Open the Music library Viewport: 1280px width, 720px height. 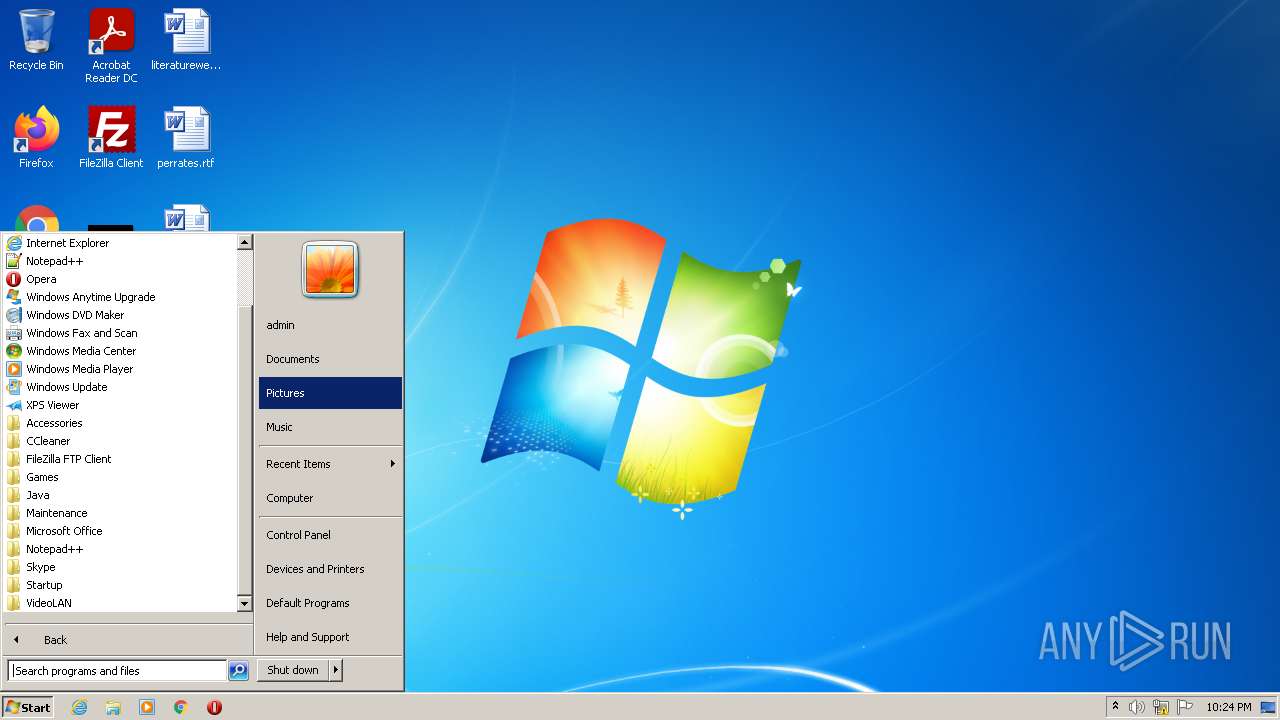pyautogui.click(x=330, y=427)
